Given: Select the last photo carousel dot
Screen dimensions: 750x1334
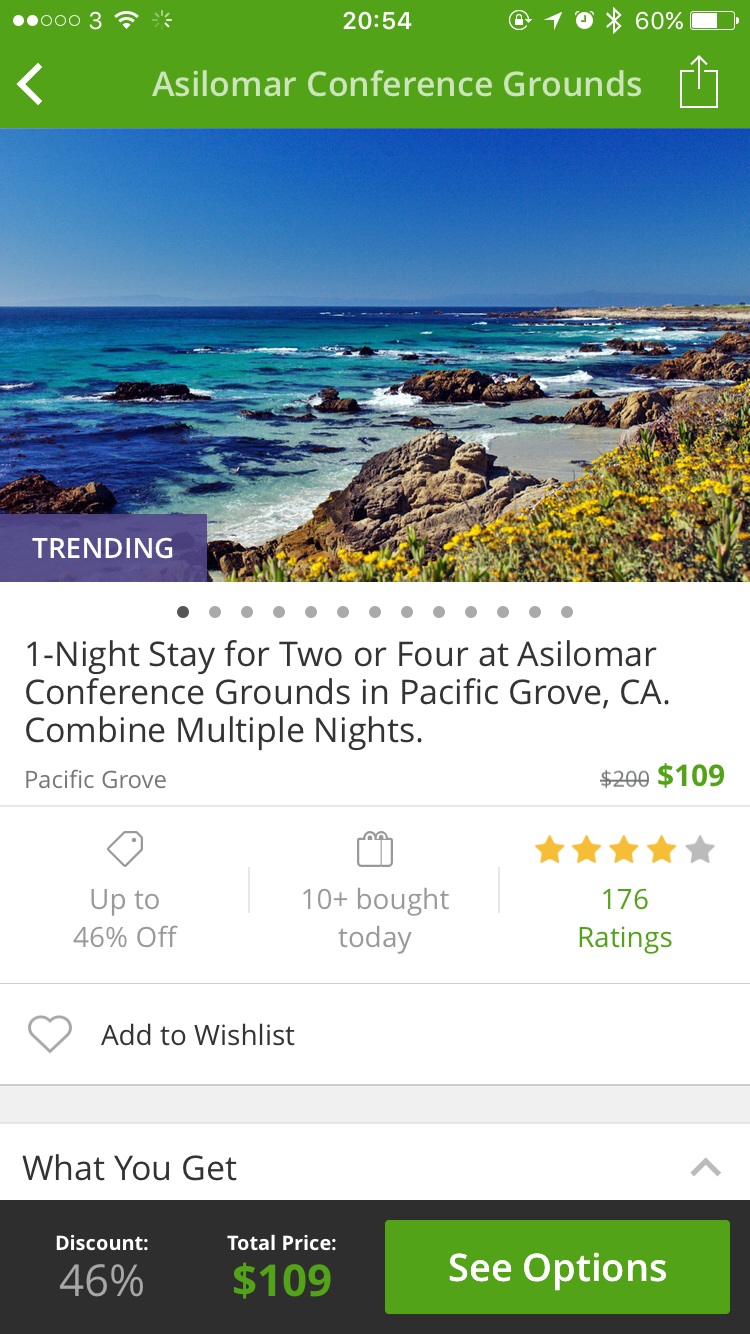Looking at the screenshot, I should tap(567, 612).
